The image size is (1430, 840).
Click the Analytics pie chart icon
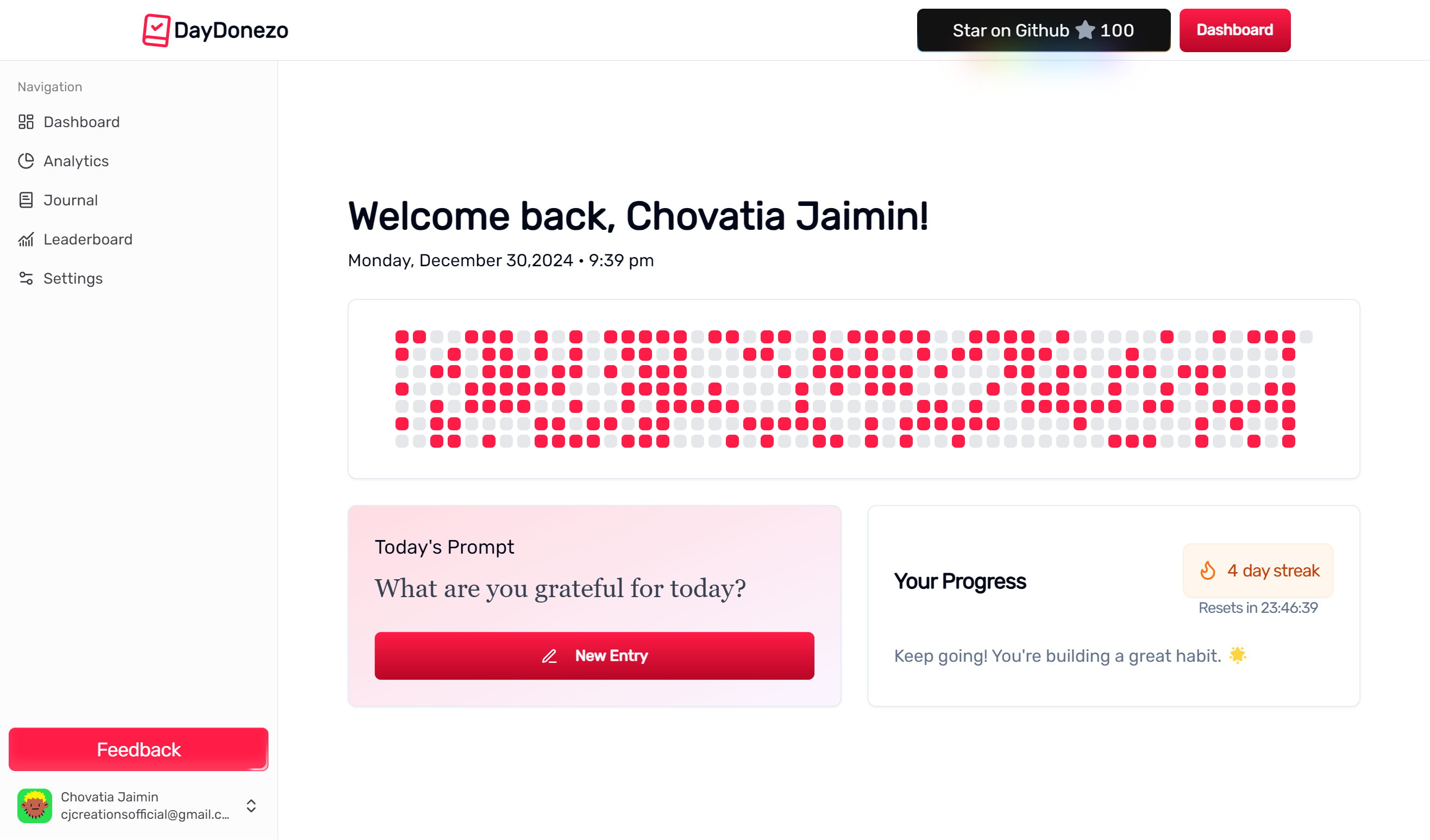point(26,161)
